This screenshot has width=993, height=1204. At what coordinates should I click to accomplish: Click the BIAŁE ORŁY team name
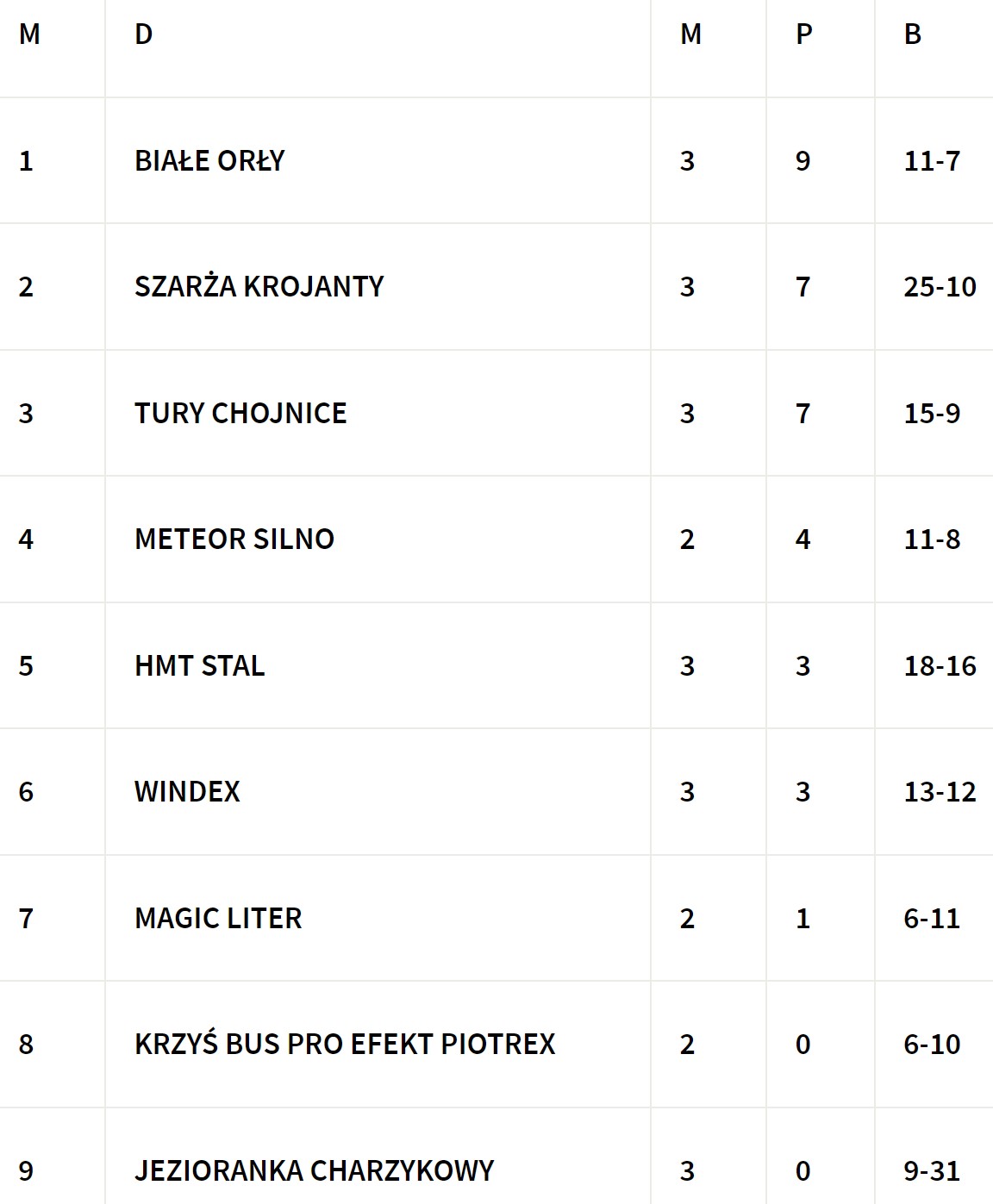209,161
